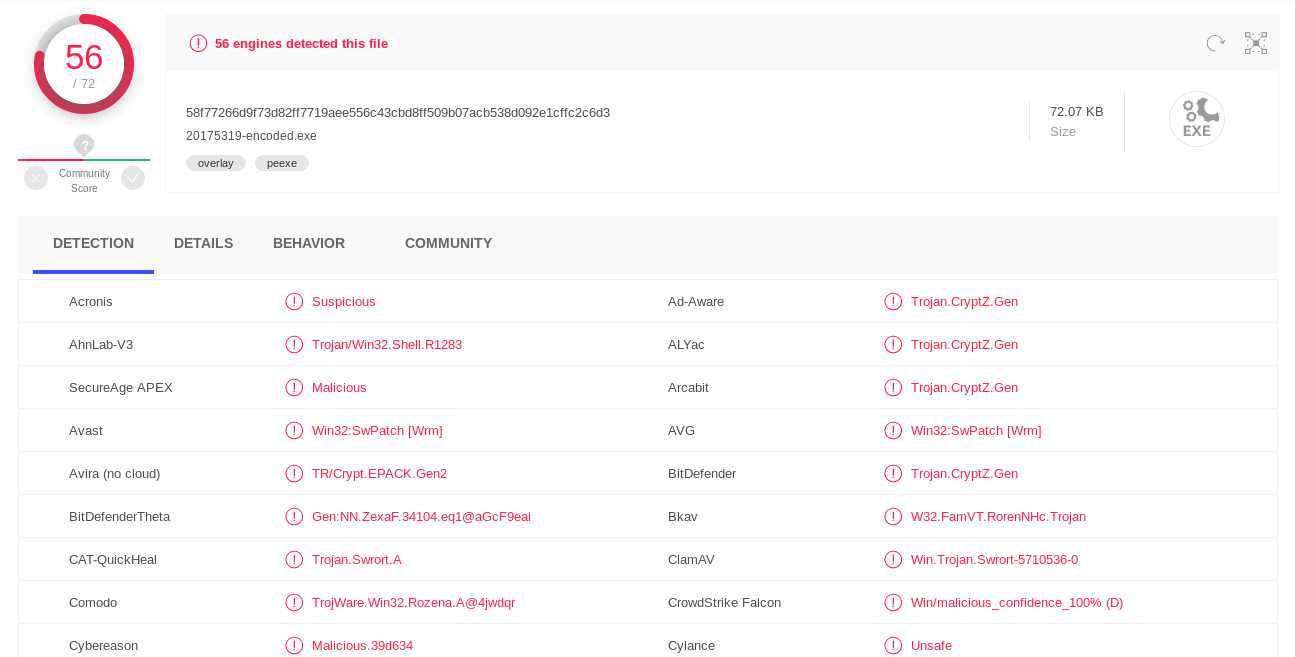Click the community score question mark icon
Screen dimensions: 1295x657
point(84,145)
